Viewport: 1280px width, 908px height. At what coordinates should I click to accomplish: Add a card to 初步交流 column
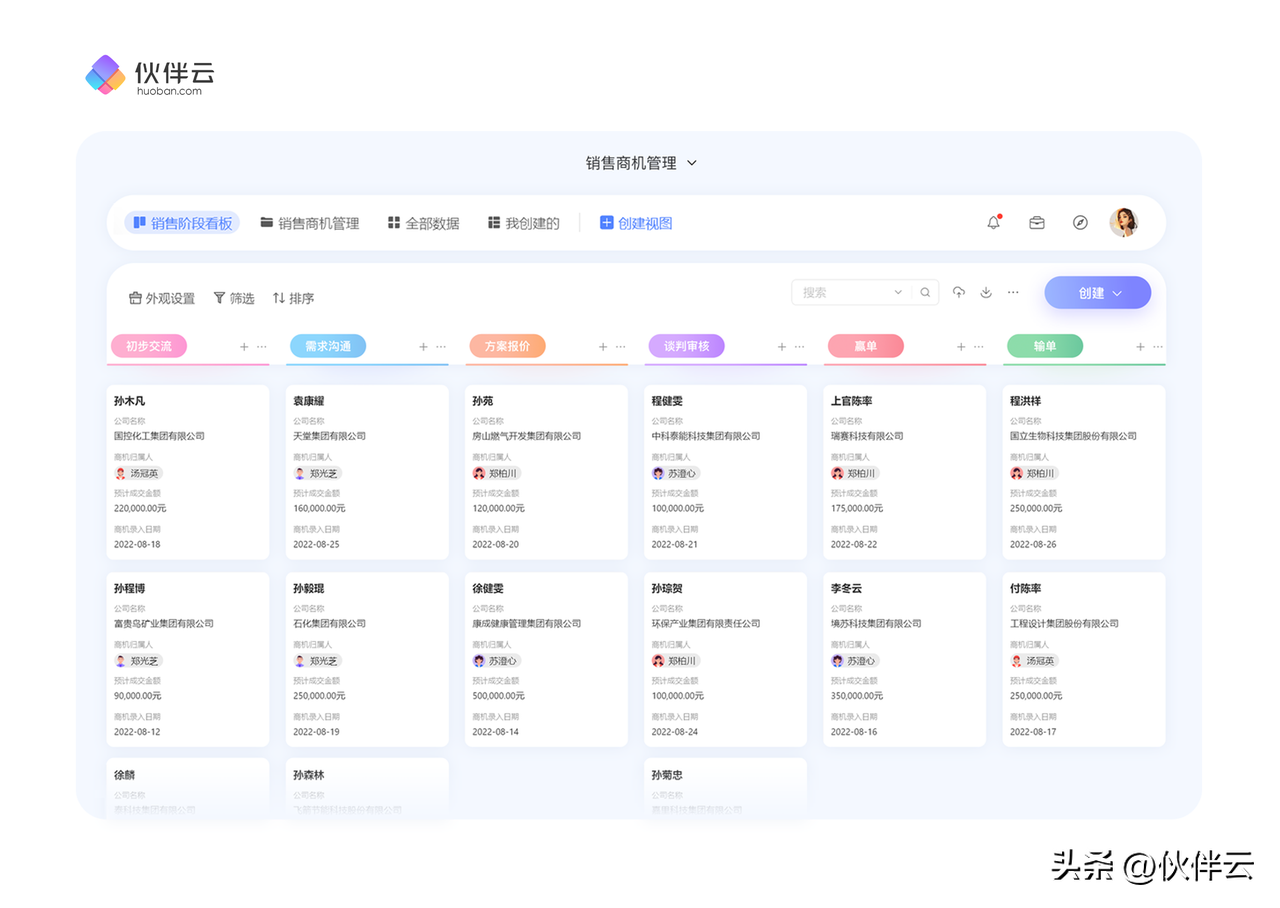point(244,347)
